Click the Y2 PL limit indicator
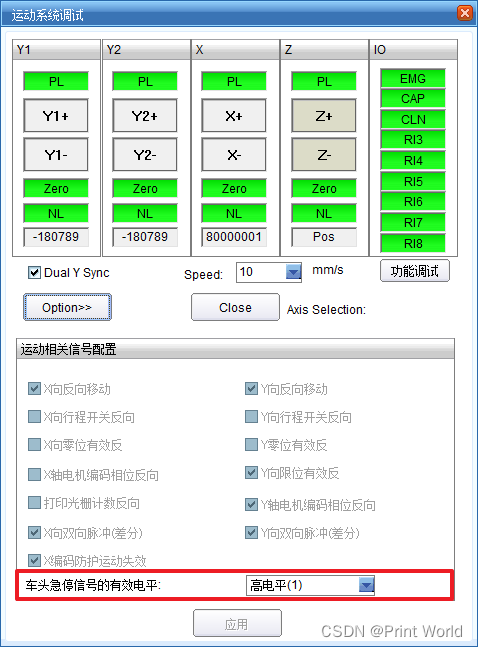The width and height of the screenshot is (478, 647). tap(145, 81)
